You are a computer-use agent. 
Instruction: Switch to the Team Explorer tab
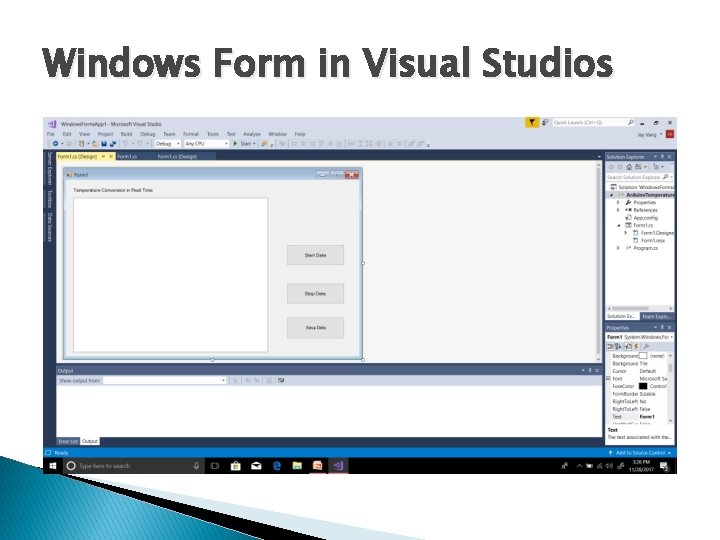tap(657, 316)
